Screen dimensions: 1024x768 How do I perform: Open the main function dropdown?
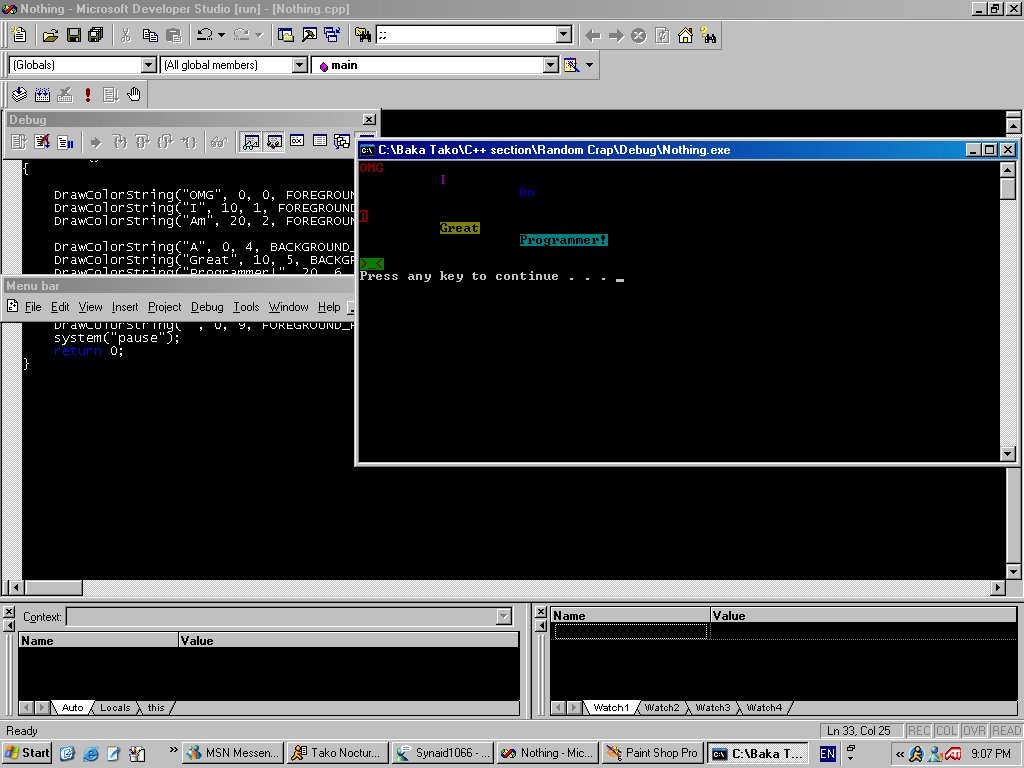[550, 65]
